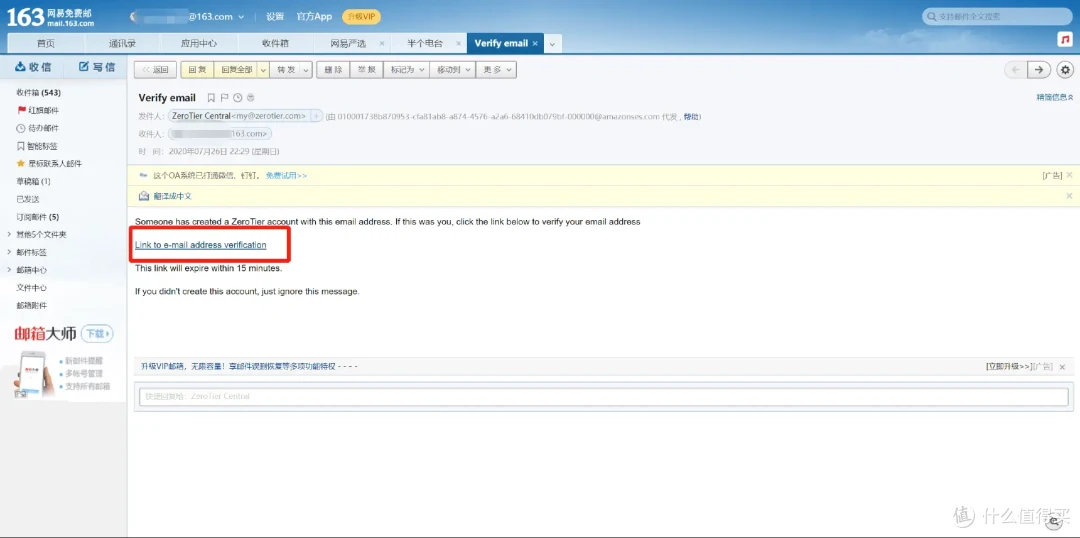Viewport: 1080px width, 538px height.
Task: Open the 转发 forward dropdown arrow
Action: [306, 70]
